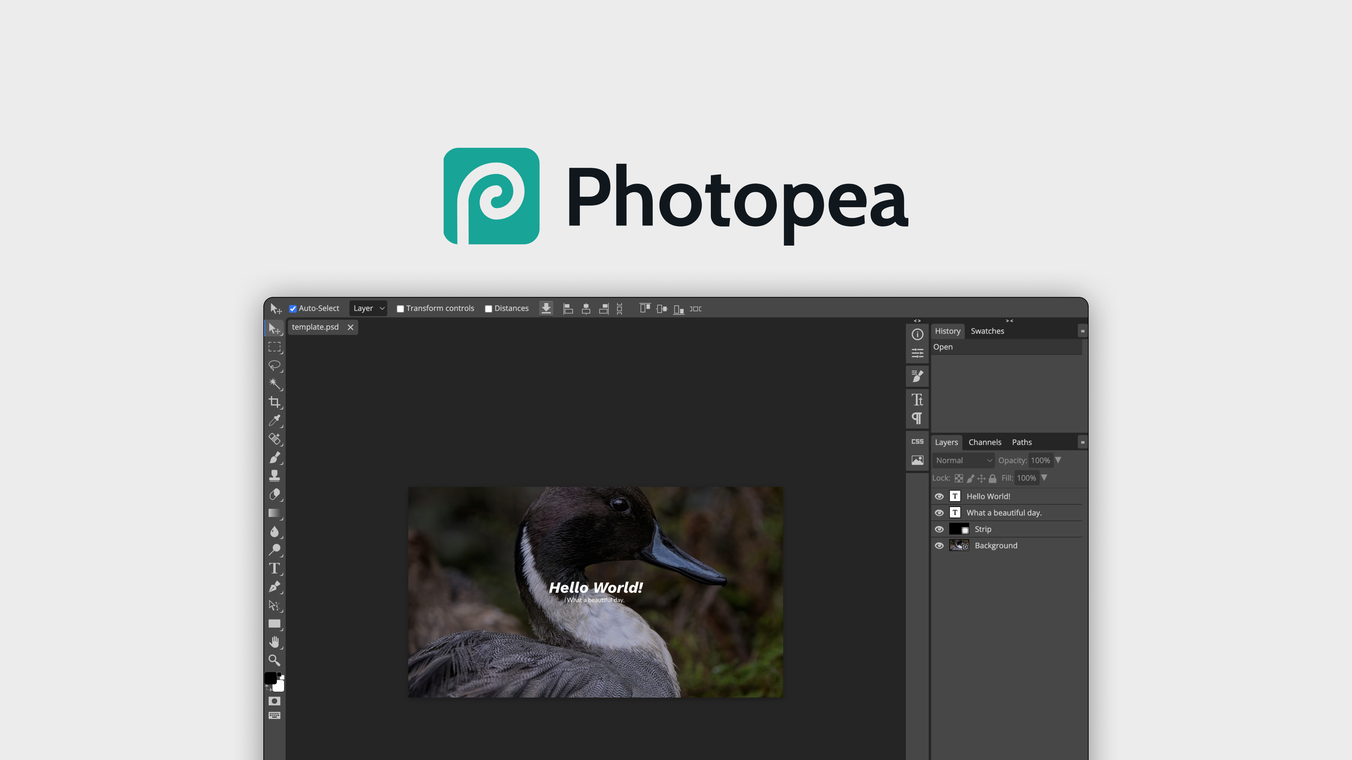Viewport: 1352px width, 760px height.
Task: Open the CSS panel
Action: (917, 441)
